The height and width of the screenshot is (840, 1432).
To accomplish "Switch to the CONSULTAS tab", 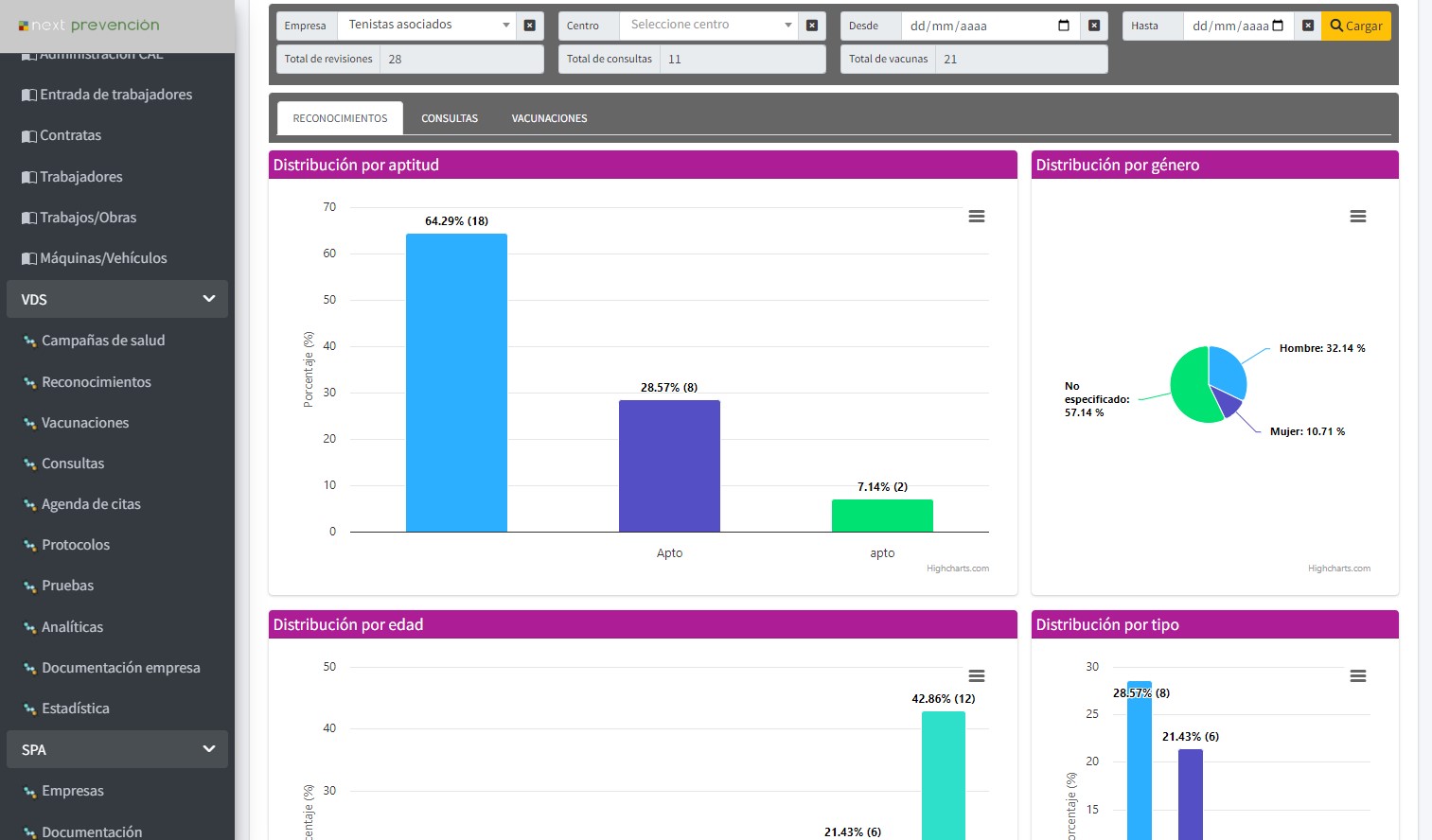I will (450, 118).
